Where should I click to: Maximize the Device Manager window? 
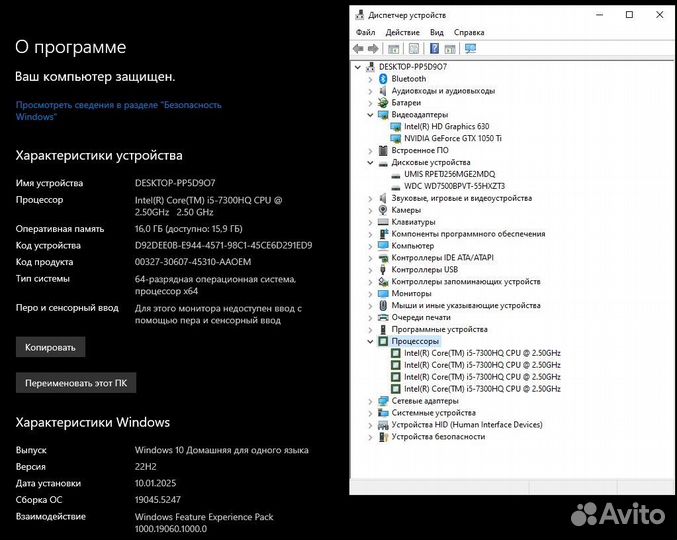(x=630, y=15)
